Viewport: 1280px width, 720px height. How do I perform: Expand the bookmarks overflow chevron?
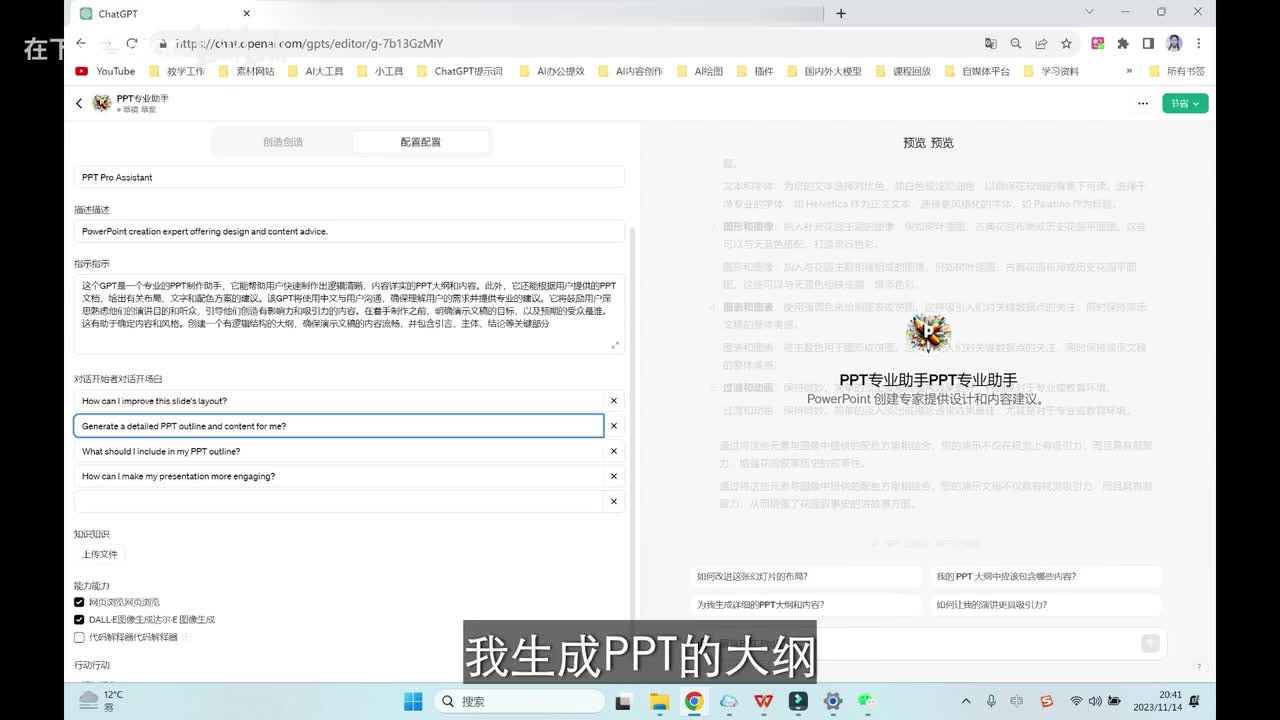pyautogui.click(x=1129, y=71)
